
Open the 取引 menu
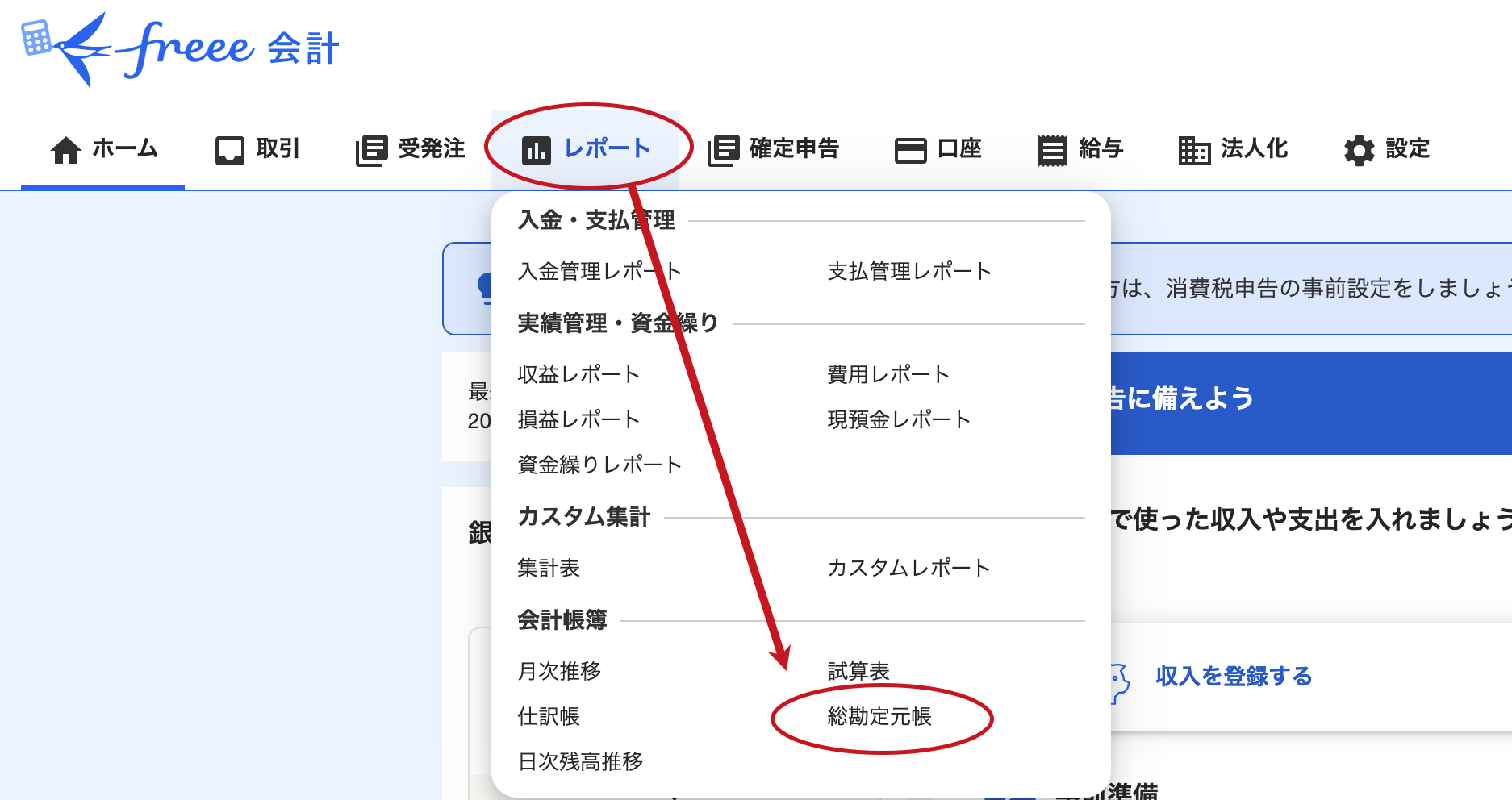(257, 150)
